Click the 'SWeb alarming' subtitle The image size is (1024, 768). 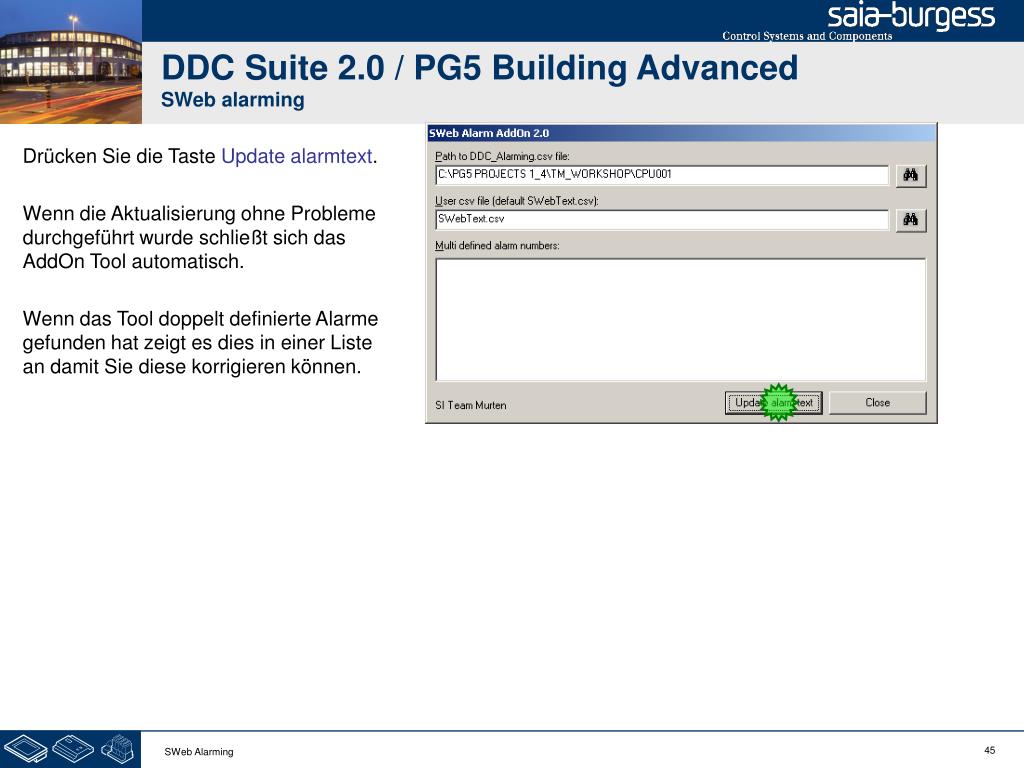[232, 100]
